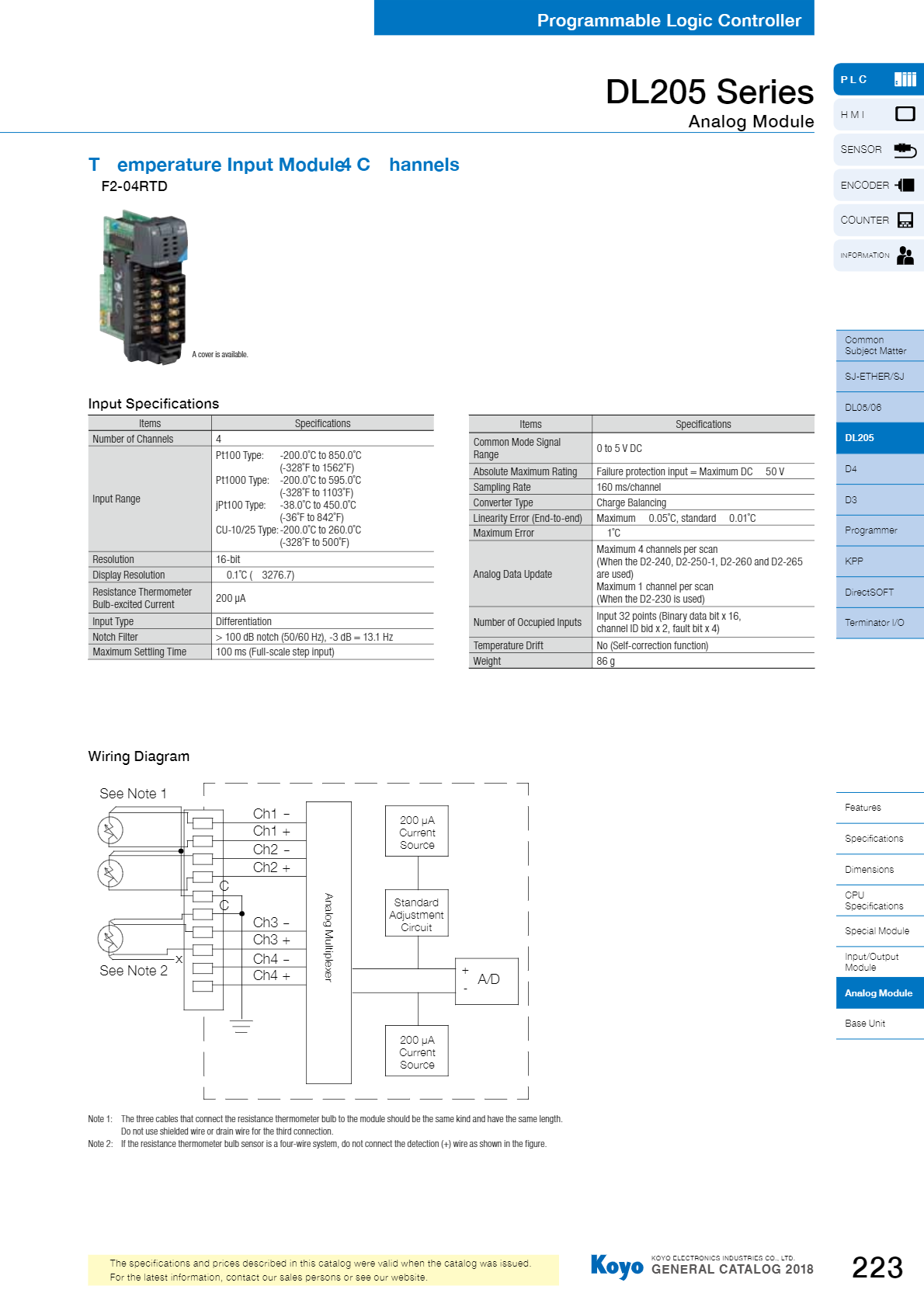Click the SENSOR icon in sidebar
This screenshot has height=1307, width=924.
tap(905, 149)
